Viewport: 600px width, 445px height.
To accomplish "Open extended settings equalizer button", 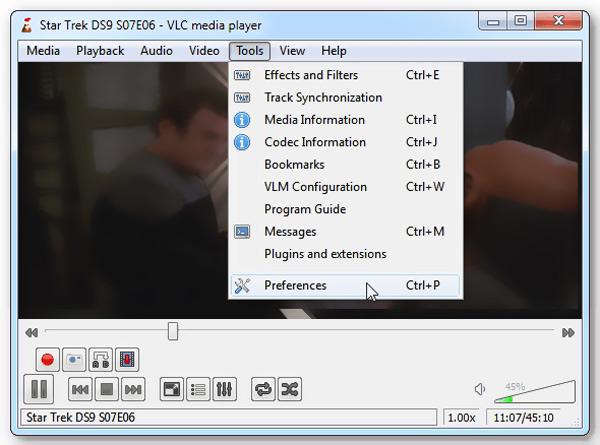I will click(225, 389).
